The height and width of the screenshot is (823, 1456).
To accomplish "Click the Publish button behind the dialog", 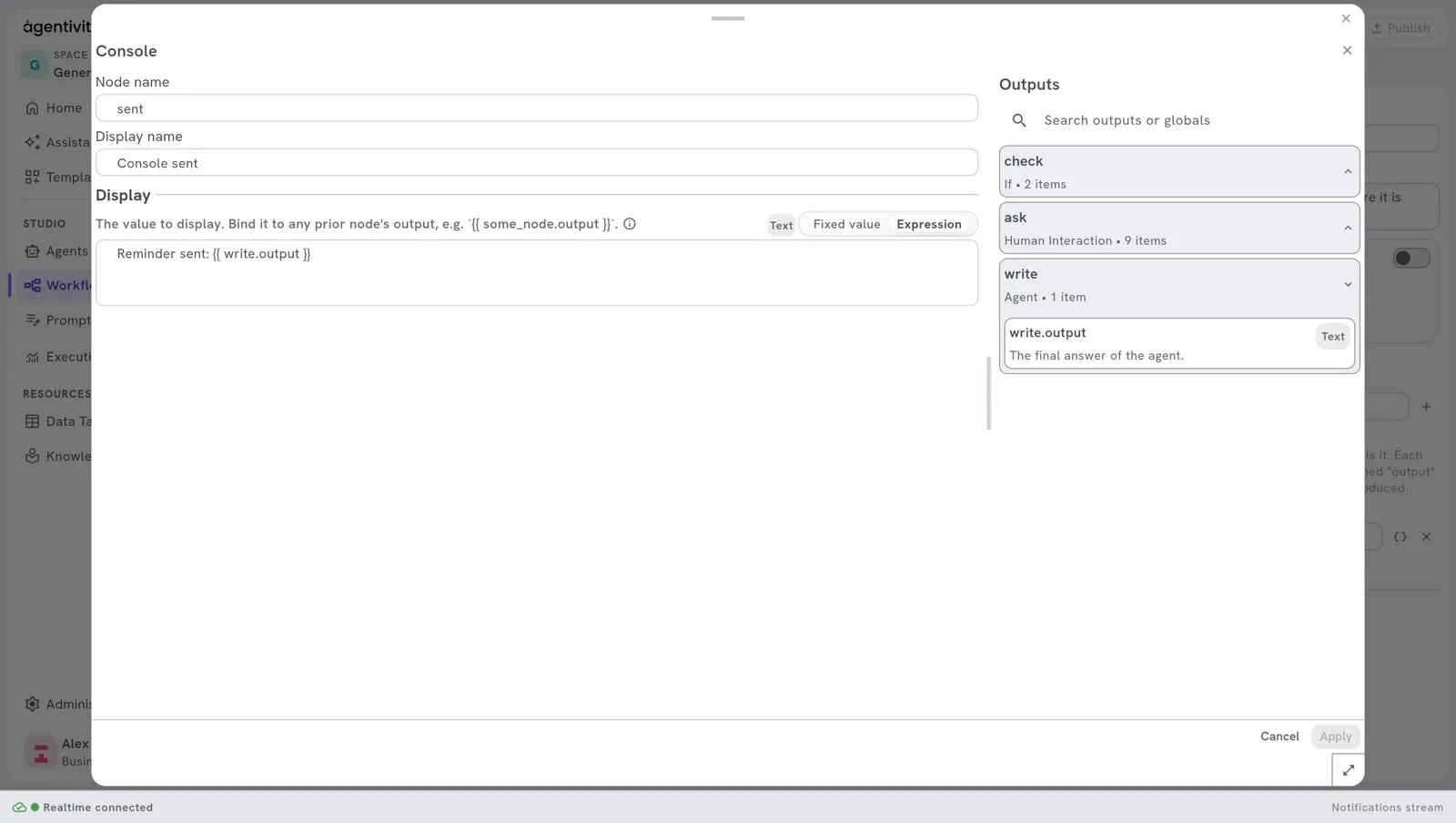I will (x=1400, y=28).
